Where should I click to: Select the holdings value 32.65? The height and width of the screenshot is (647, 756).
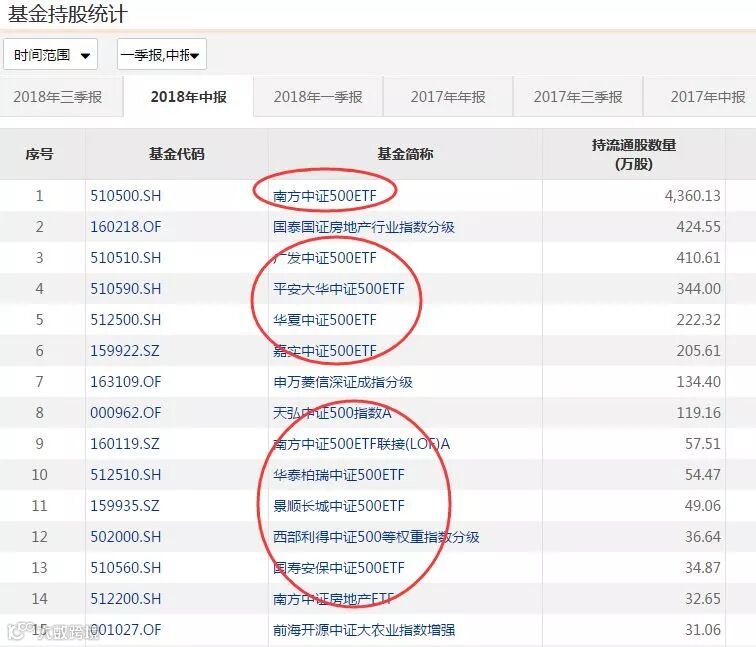click(702, 598)
